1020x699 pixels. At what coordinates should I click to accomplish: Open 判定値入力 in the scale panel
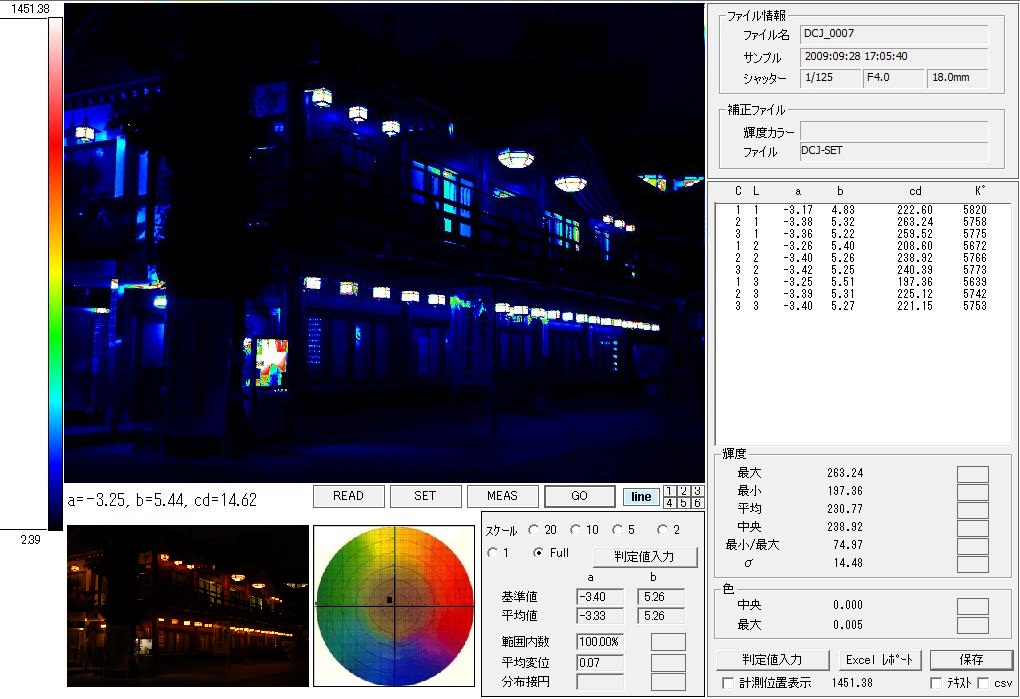645,556
